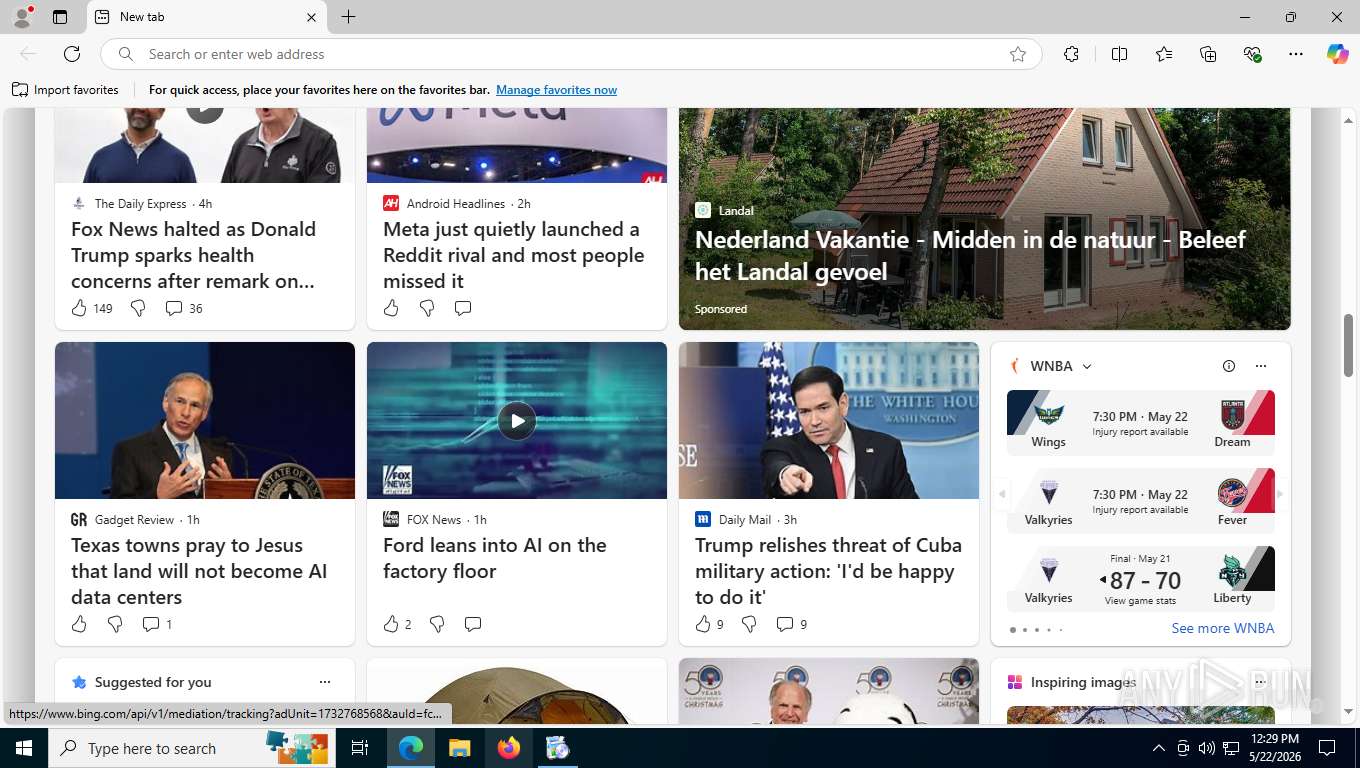Dislike the Trump Cuba article
1360x768 pixels.
(x=749, y=624)
